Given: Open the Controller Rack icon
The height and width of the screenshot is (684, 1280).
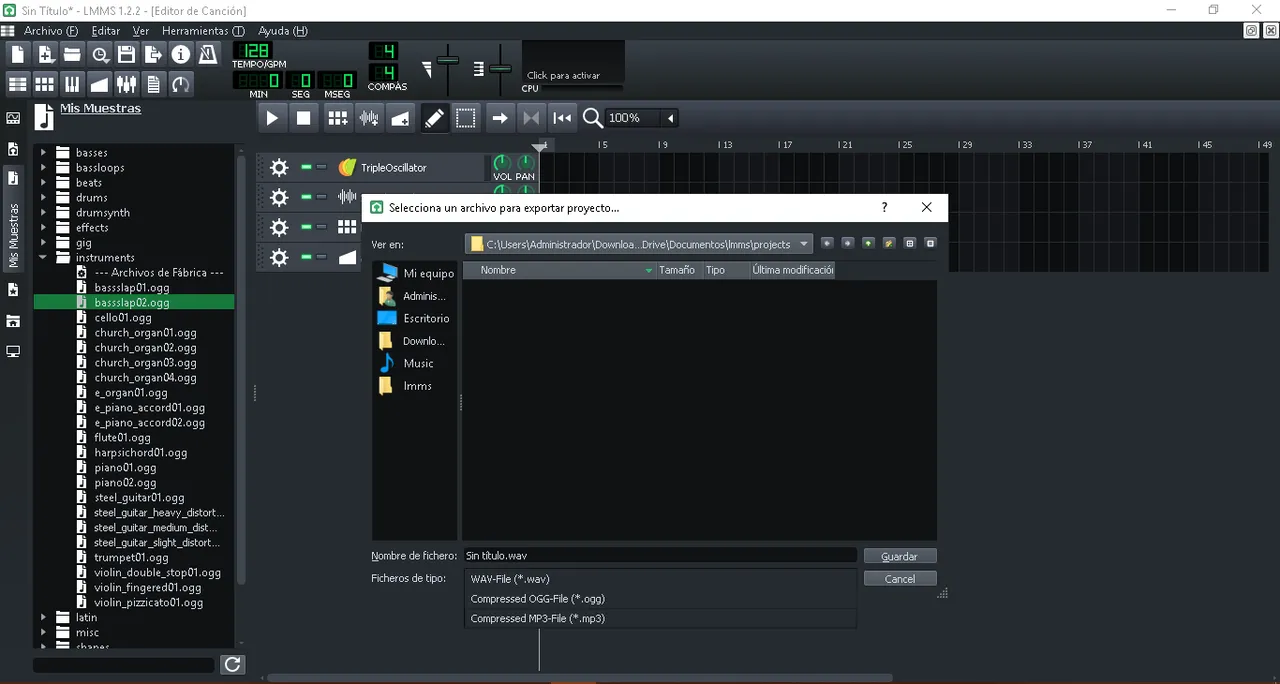Looking at the screenshot, I should pos(181,84).
